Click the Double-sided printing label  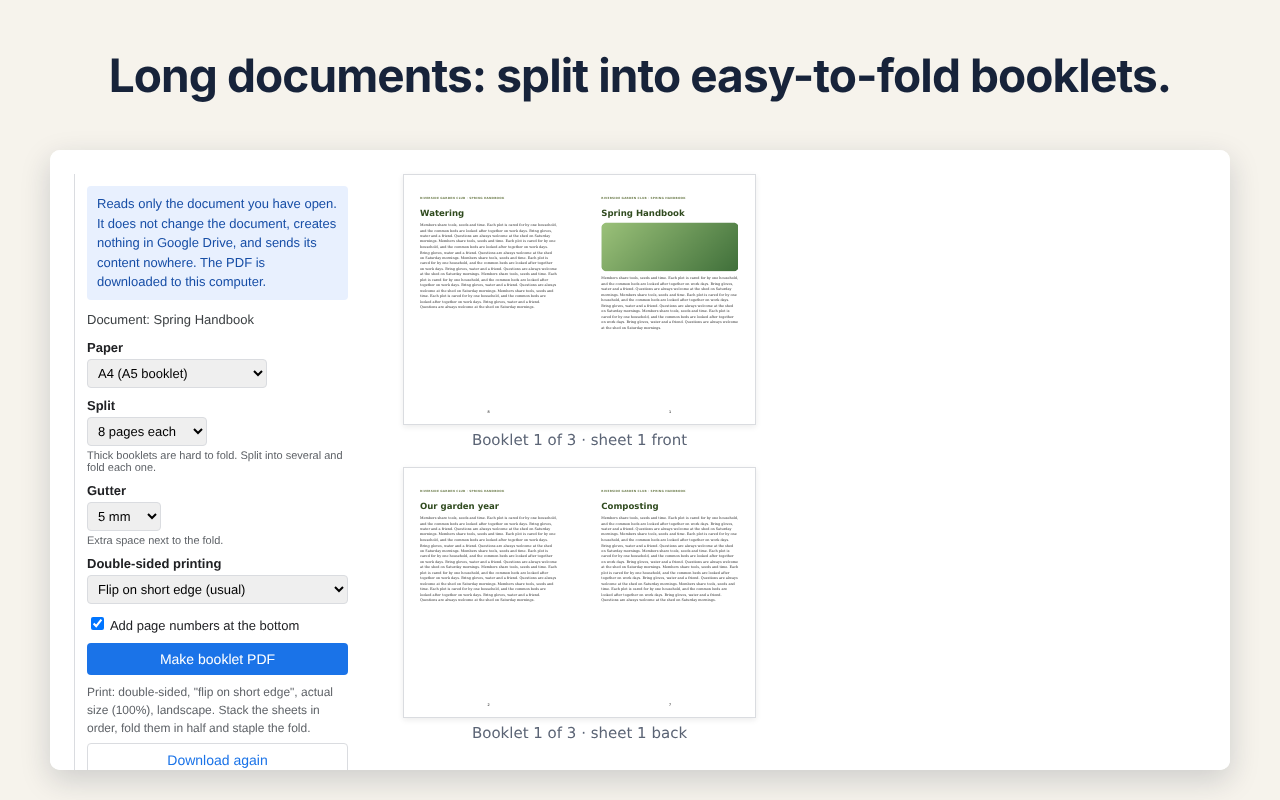[x=154, y=564]
